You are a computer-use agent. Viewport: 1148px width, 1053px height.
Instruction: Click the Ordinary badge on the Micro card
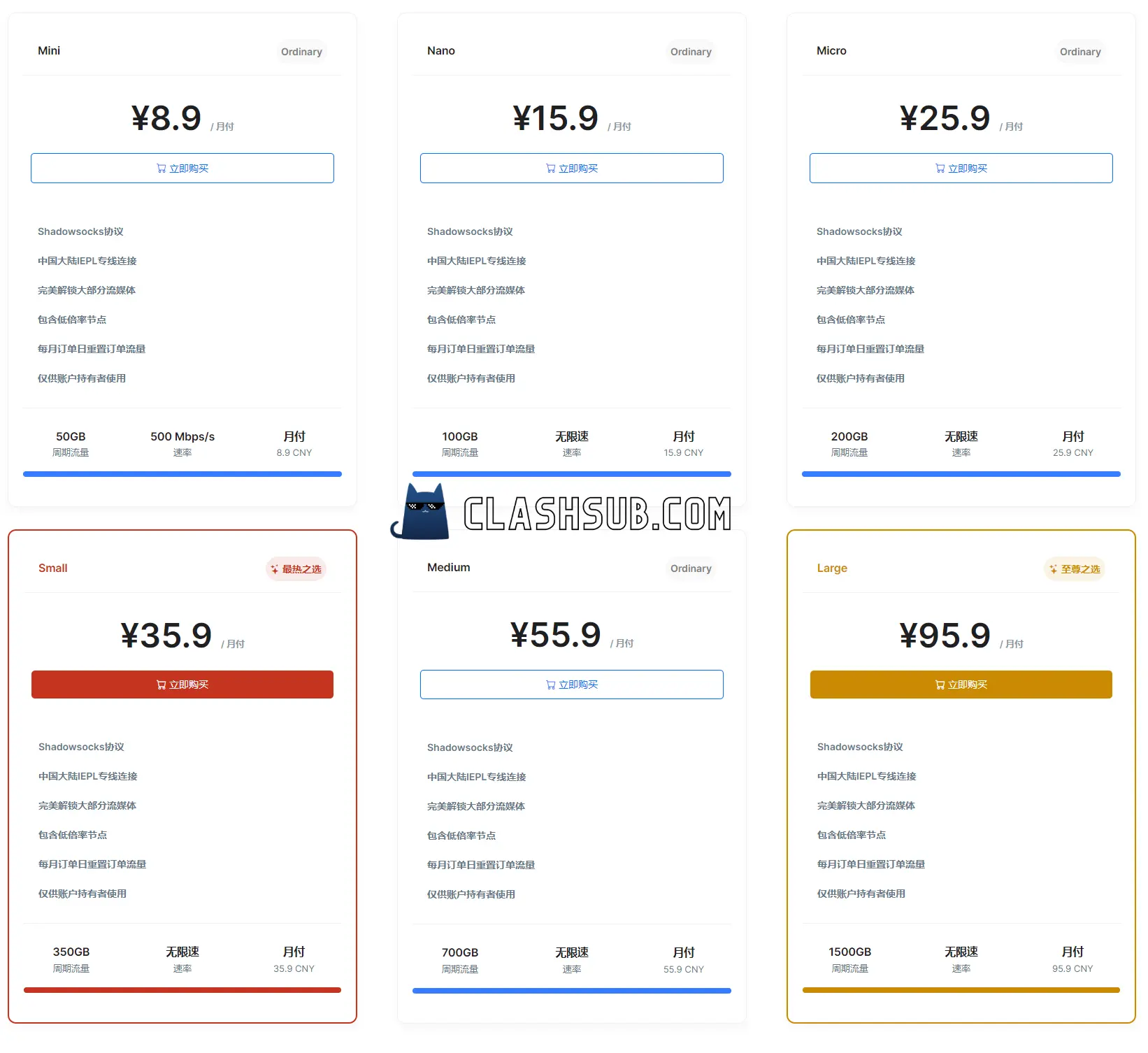pos(1080,52)
